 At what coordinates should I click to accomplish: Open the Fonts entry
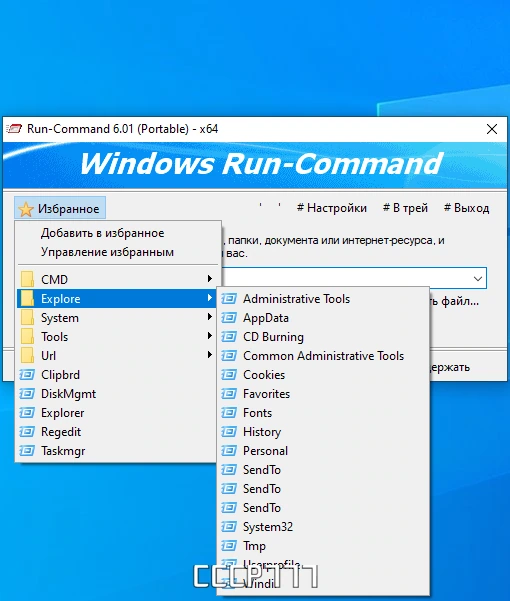pyautogui.click(x=323, y=413)
